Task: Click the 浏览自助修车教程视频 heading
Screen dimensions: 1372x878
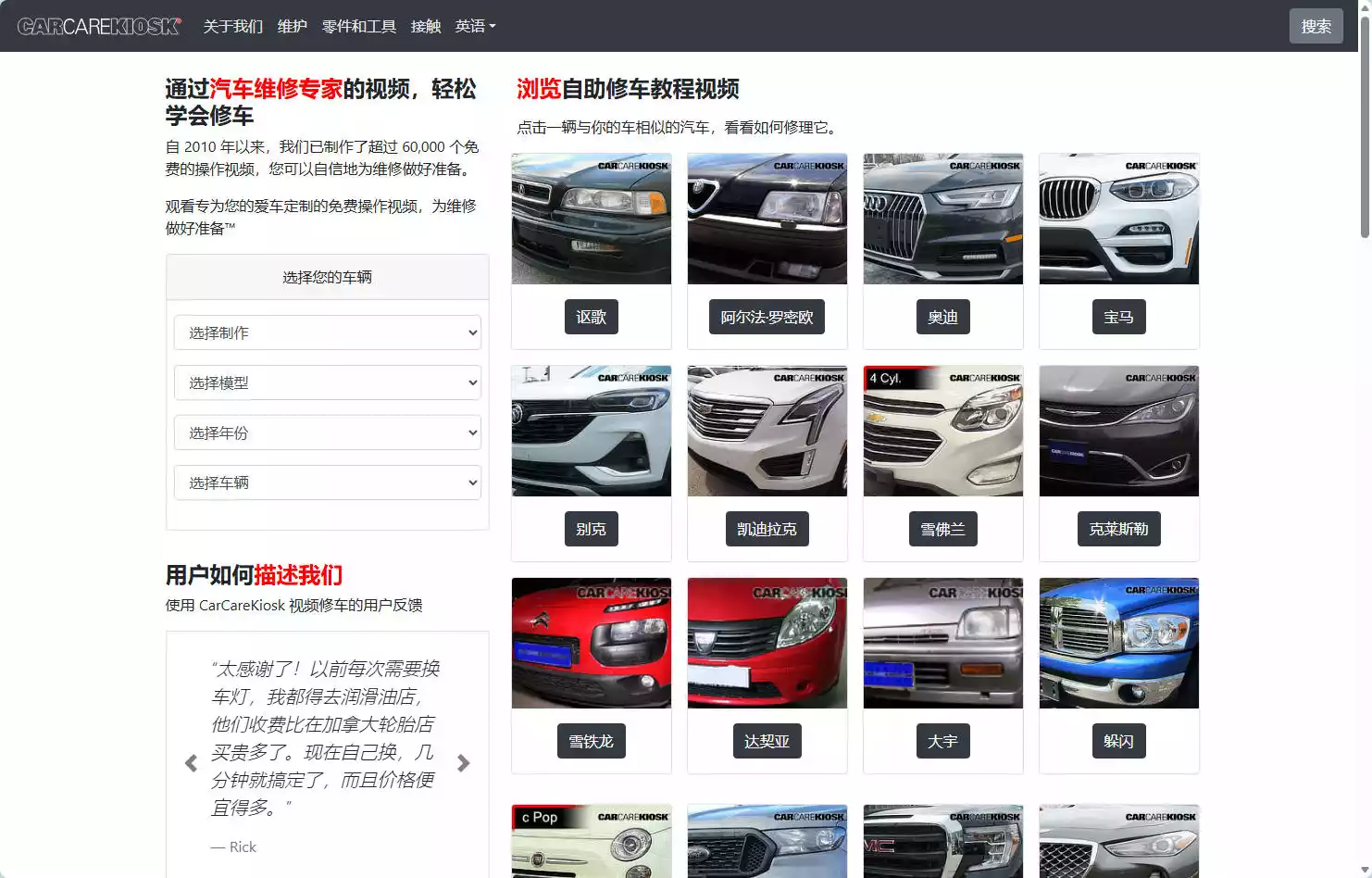Action: (628, 89)
